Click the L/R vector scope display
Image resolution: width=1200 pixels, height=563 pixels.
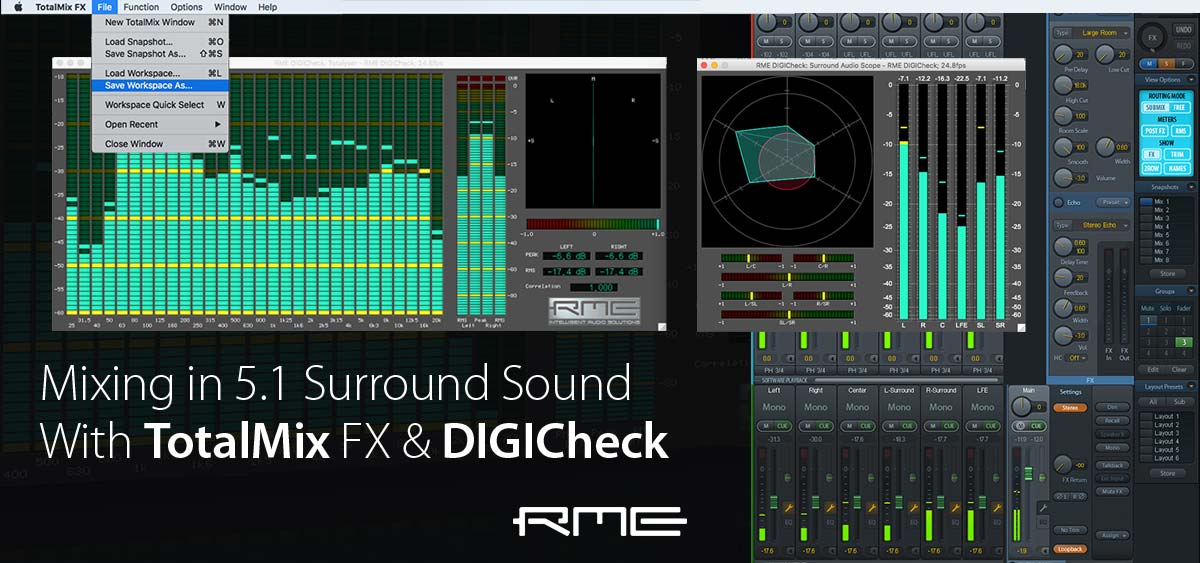592,140
